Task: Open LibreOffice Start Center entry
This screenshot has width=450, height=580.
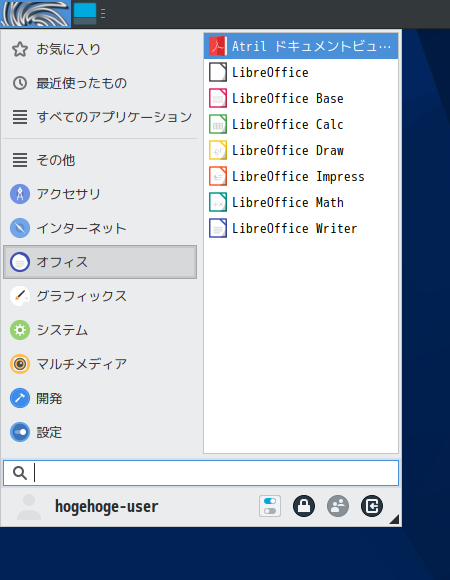Action: (x=301, y=72)
